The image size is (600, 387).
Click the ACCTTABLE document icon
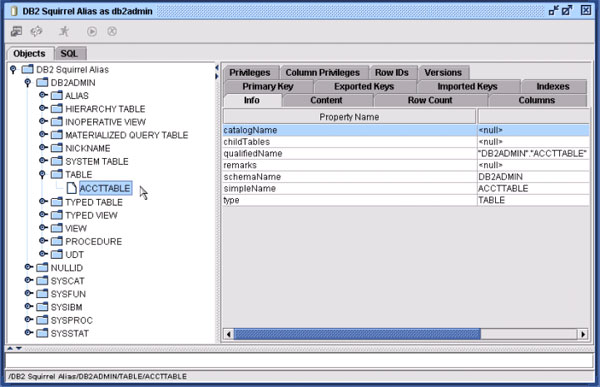click(72, 188)
